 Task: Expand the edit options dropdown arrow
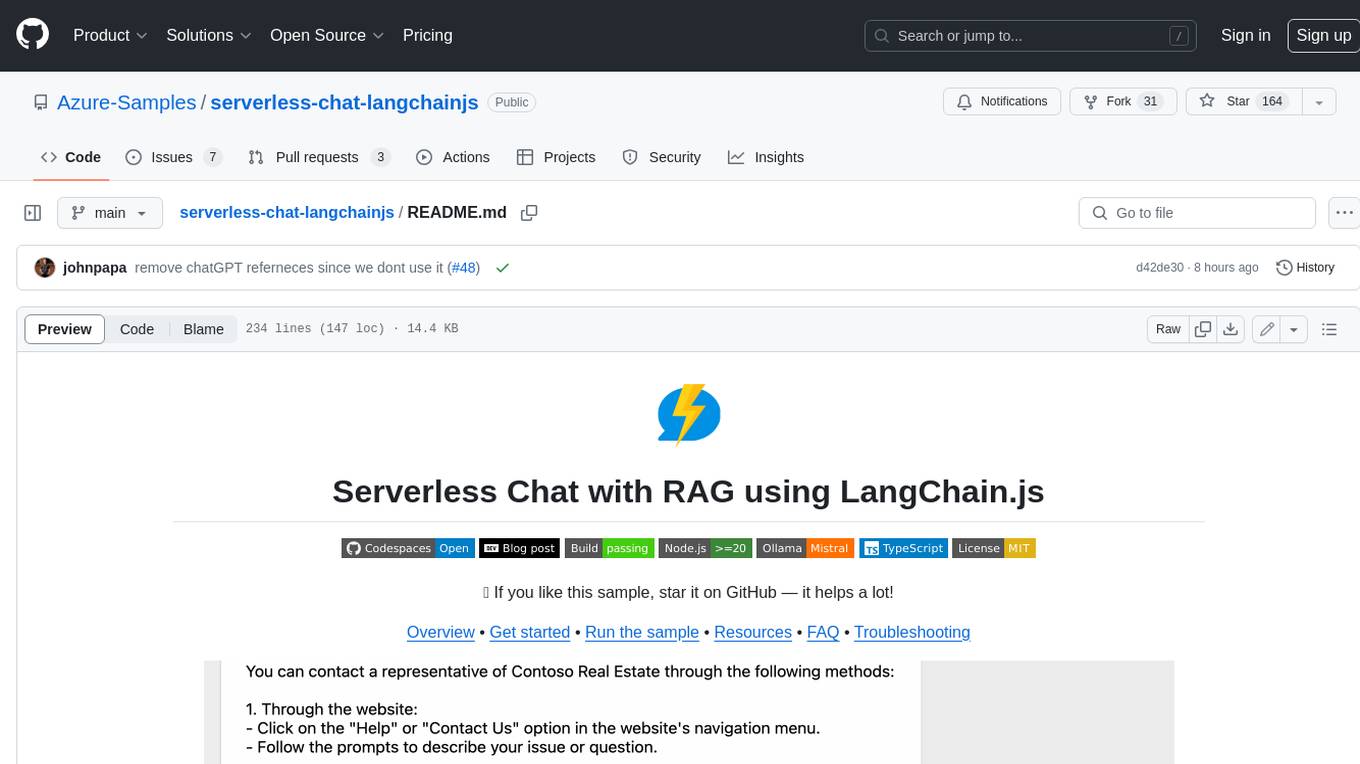click(1294, 329)
